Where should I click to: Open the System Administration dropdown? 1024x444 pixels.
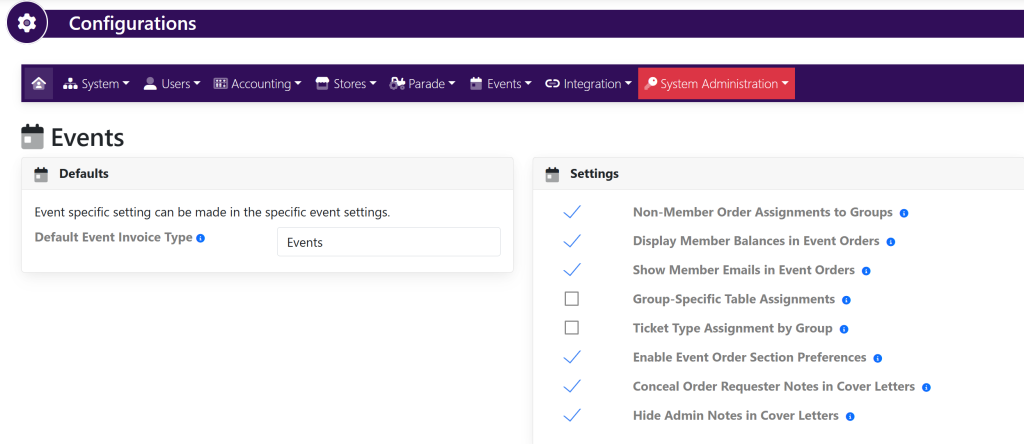[716, 84]
